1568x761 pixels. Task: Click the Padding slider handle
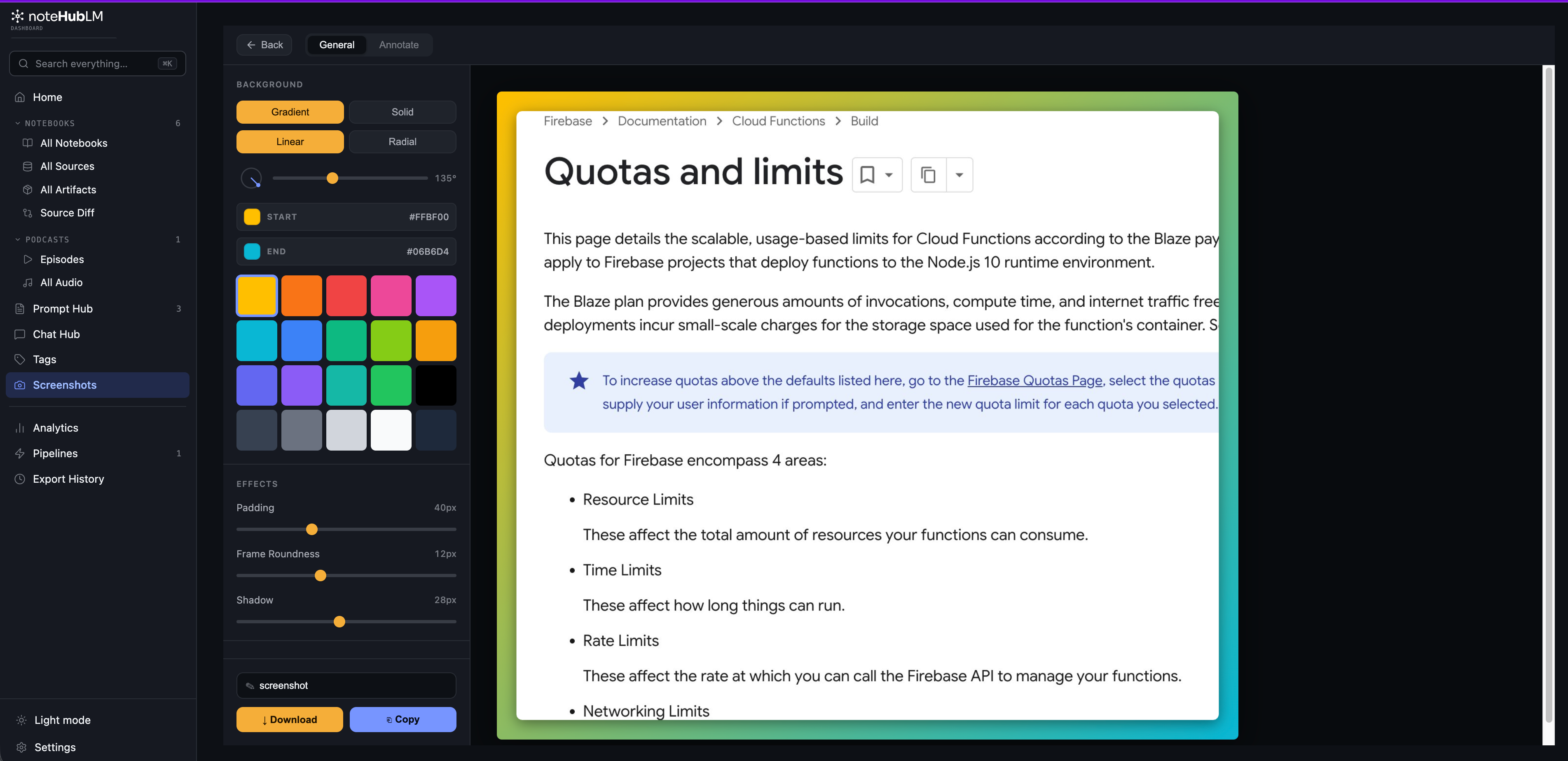coord(311,529)
